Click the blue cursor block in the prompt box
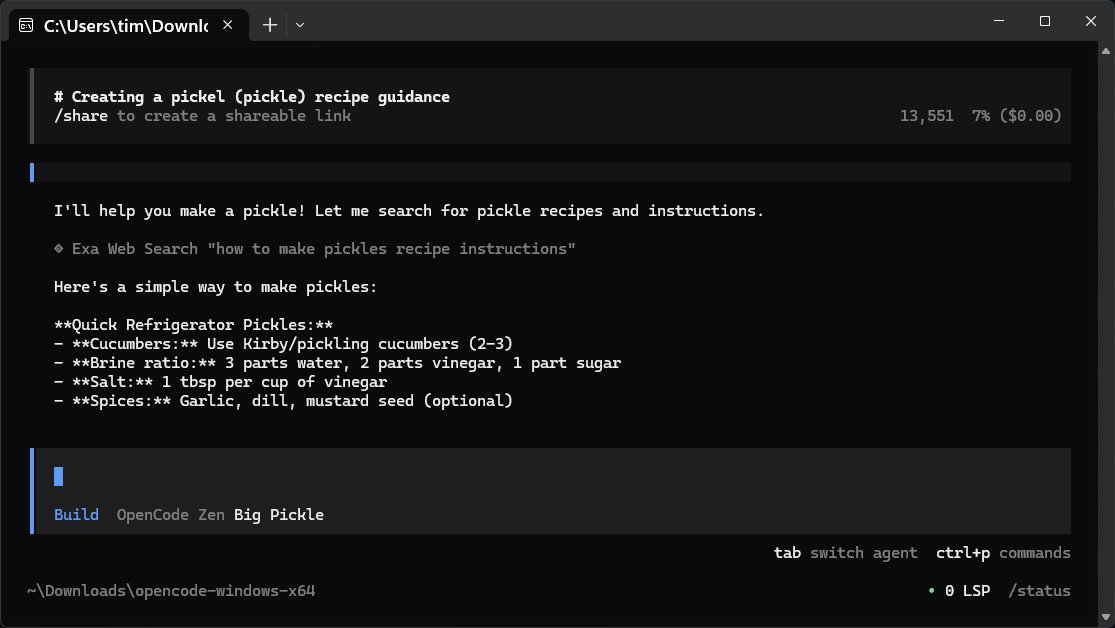The height and width of the screenshot is (628, 1115). point(59,477)
